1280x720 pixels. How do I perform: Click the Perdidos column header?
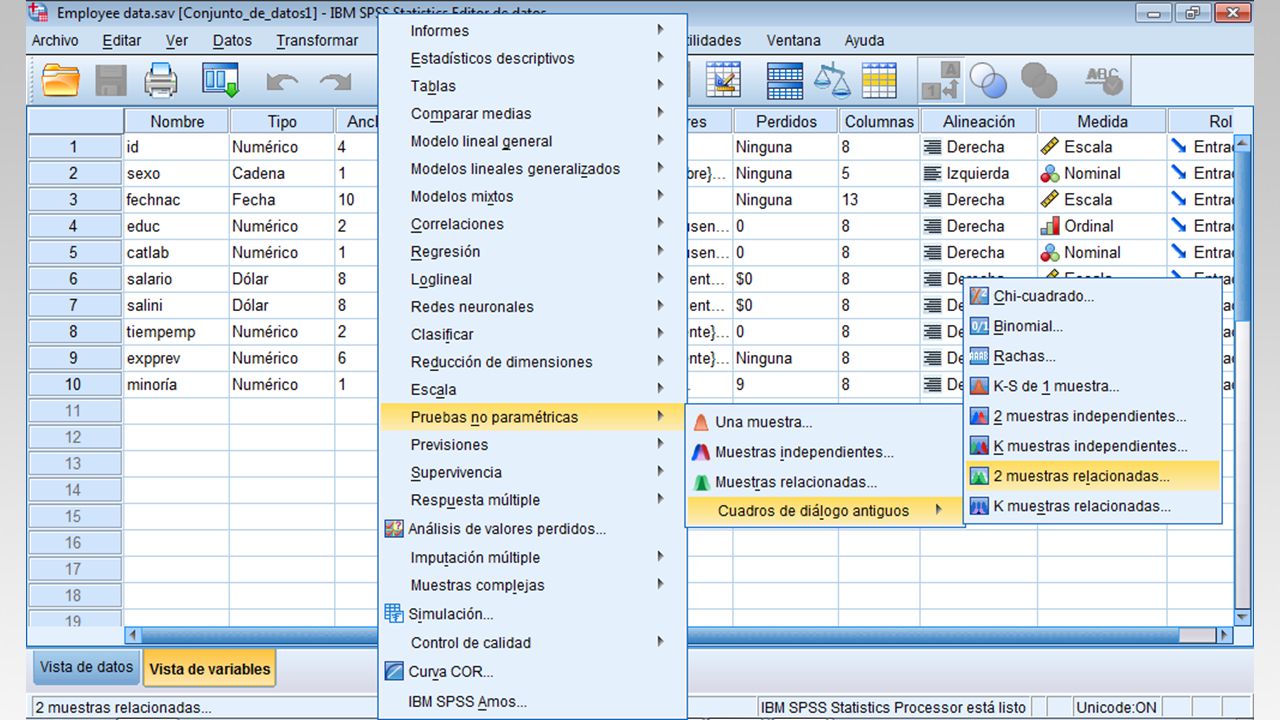pos(786,121)
